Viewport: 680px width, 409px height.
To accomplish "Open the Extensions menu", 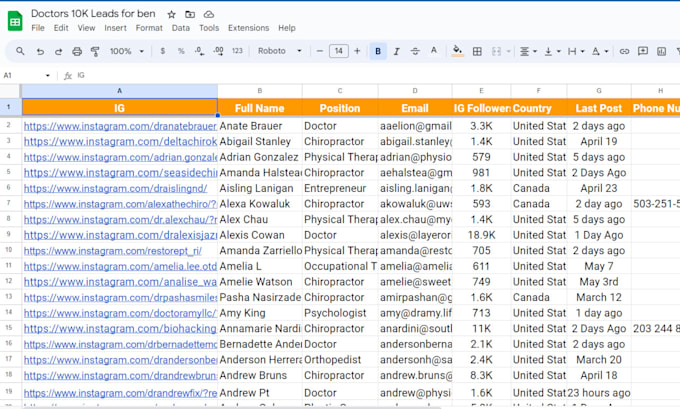I will 248,28.
